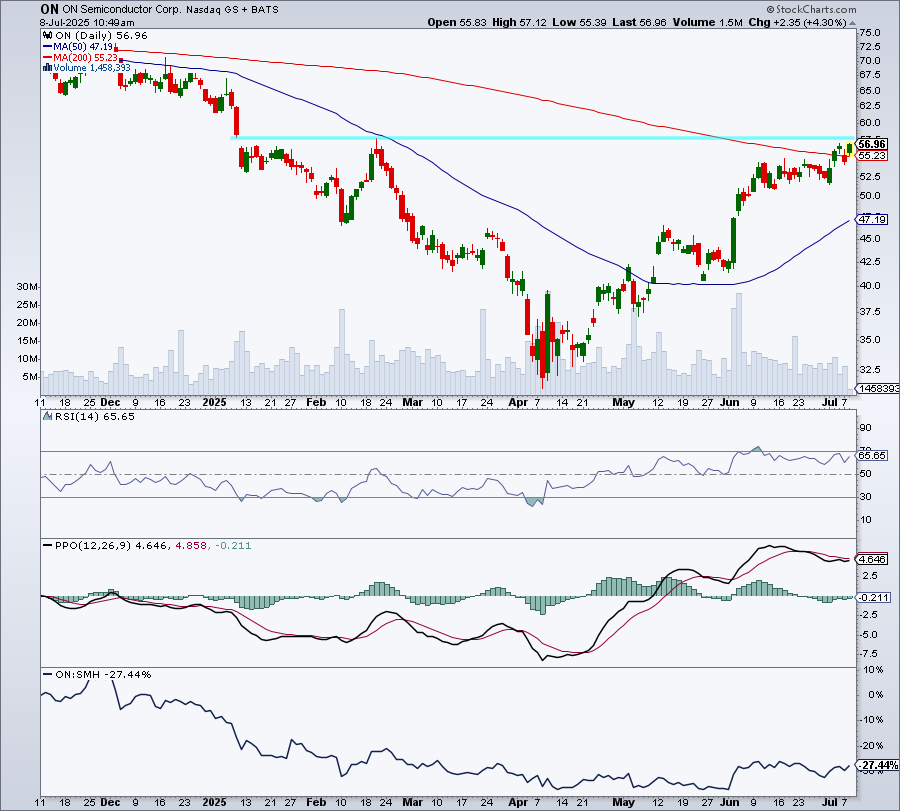Click the blue MA(50) line marker in the legend
Screen dimensions: 900x811
pyautogui.click(x=48, y=46)
